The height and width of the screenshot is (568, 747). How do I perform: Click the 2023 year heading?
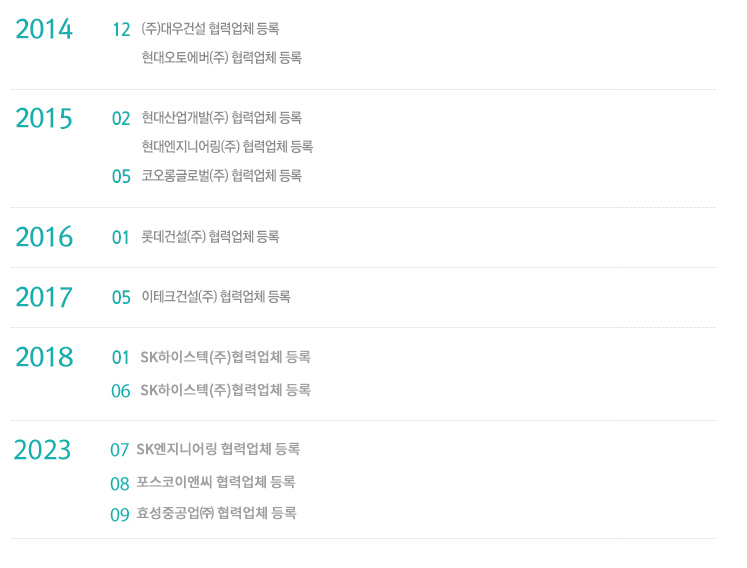point(42,449)
